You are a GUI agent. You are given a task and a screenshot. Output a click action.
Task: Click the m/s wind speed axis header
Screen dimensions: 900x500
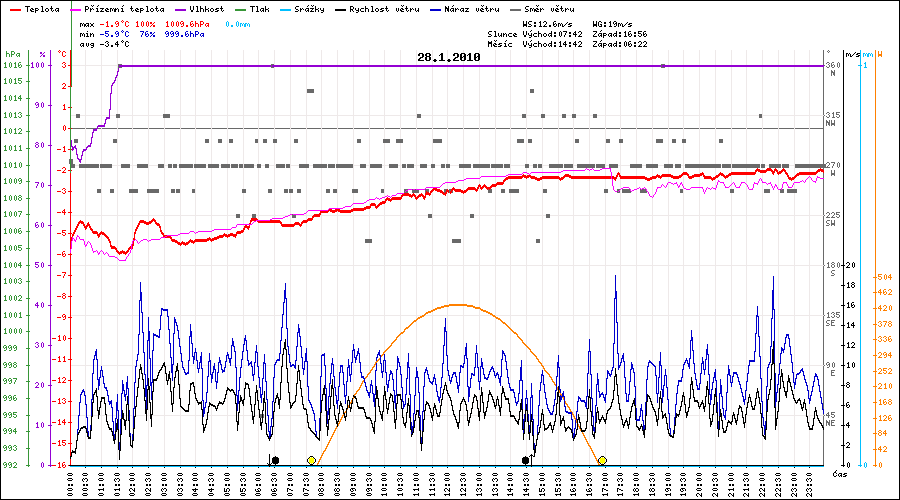pos(851,54)
